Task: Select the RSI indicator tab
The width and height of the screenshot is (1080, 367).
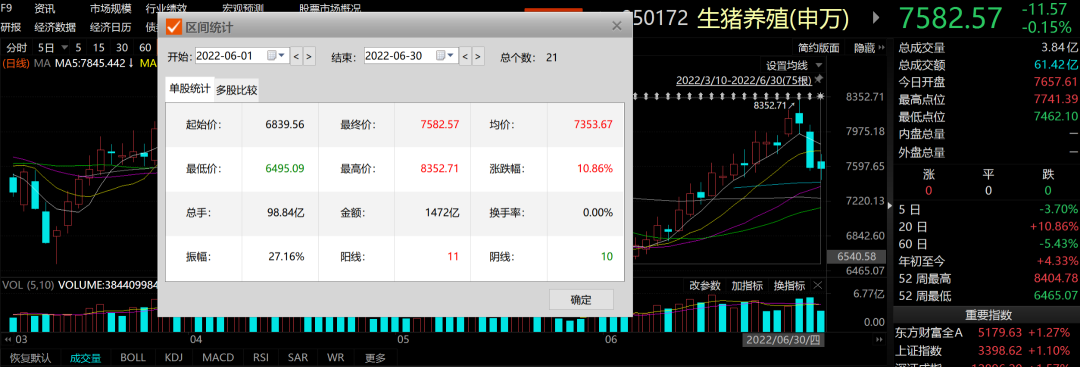Action: pos(260,358)
